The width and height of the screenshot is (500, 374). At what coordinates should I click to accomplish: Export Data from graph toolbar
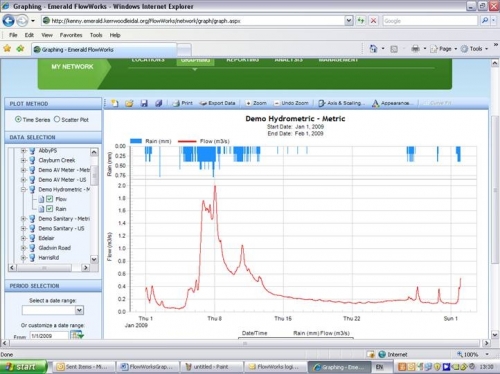point(217,103)
